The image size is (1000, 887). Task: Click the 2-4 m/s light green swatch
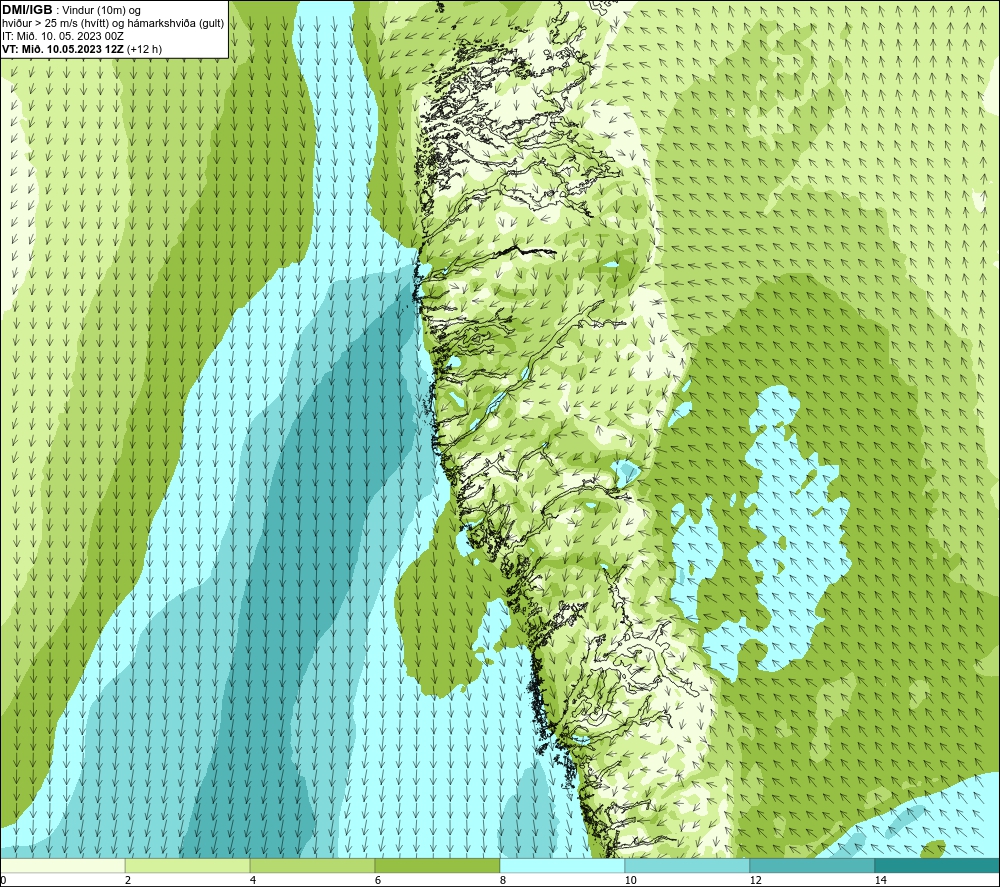(x=188, y=866)
